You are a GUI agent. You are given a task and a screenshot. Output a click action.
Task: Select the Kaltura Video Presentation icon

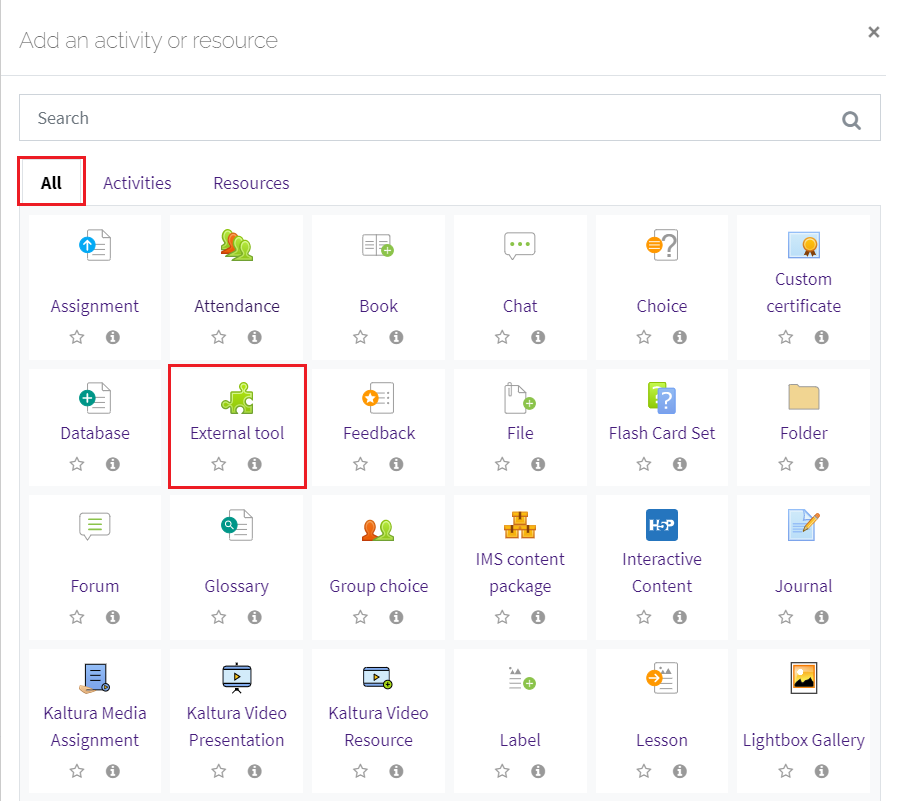(x=237, y=678)
